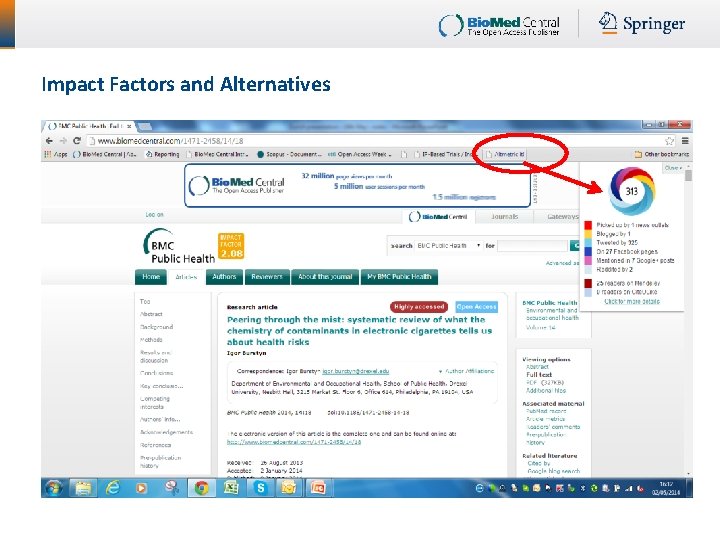Image resolution: width=720 pixels, height=540 pixels.
Task: Jump to Acknowledgements in article outline
Action: (x=166, y=432)
